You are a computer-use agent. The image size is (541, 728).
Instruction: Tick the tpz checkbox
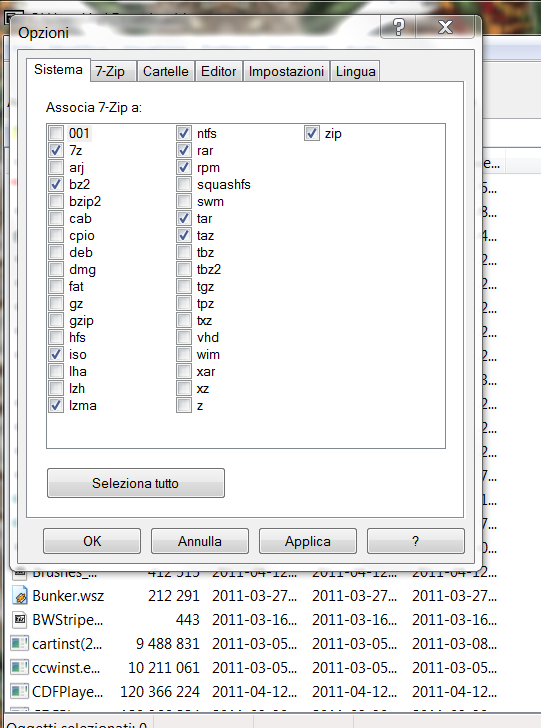pyautogui.click(x=184, y=304)
